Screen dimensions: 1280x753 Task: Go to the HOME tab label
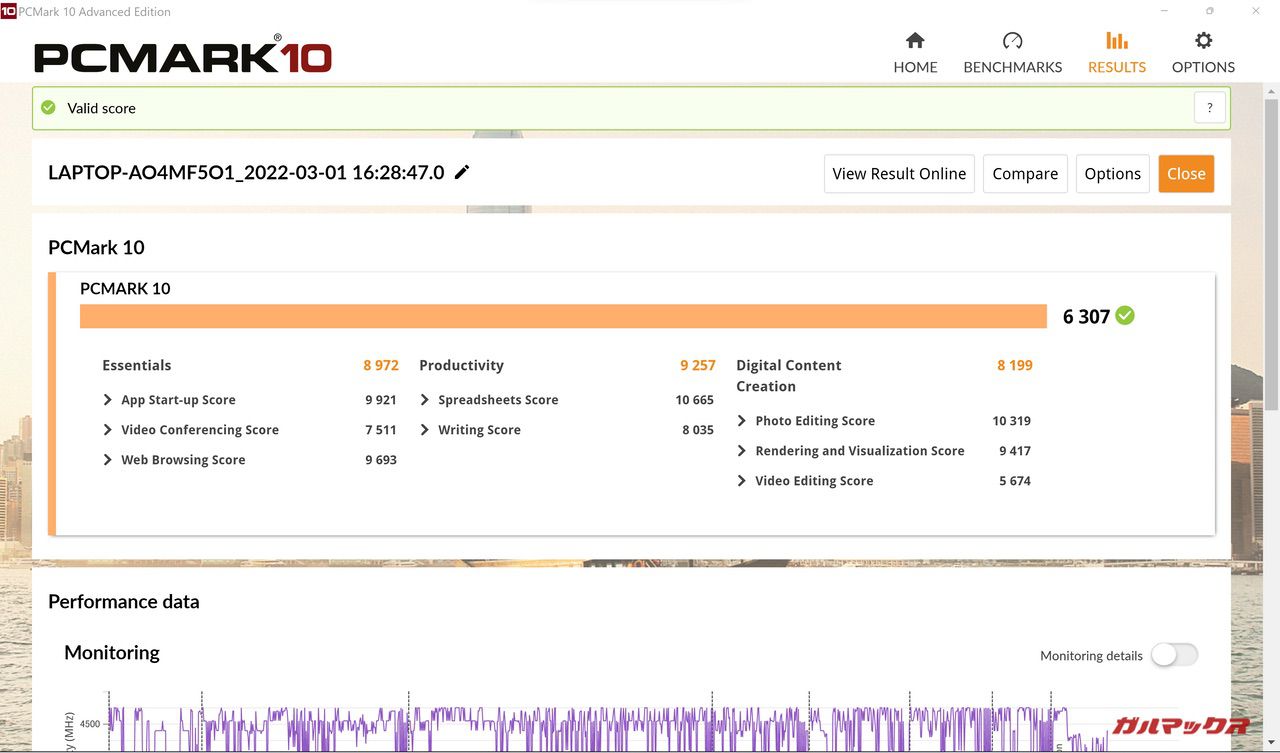click(x=915, y=67)
